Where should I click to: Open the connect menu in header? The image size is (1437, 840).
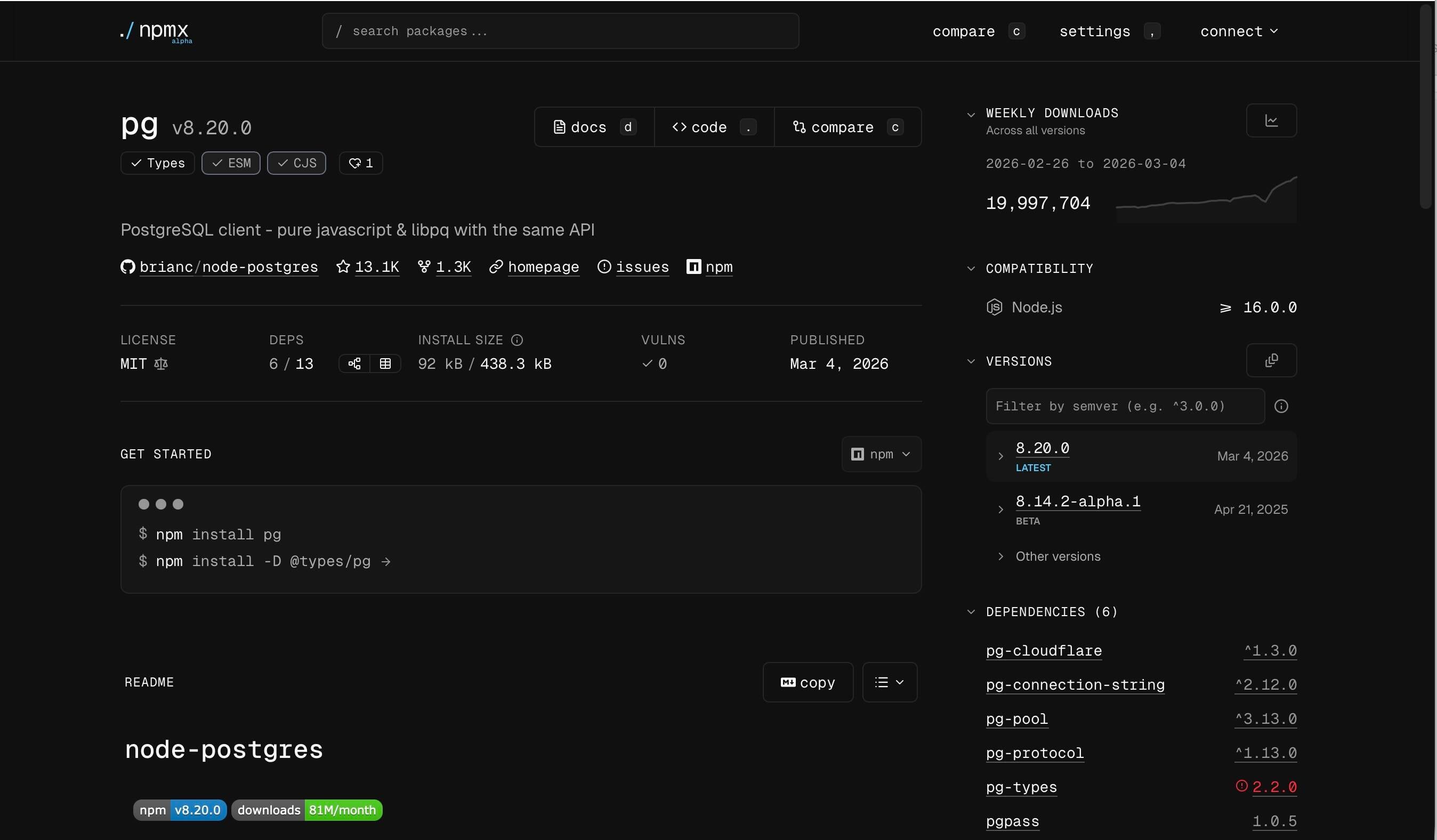click(x=1239, y=31)
